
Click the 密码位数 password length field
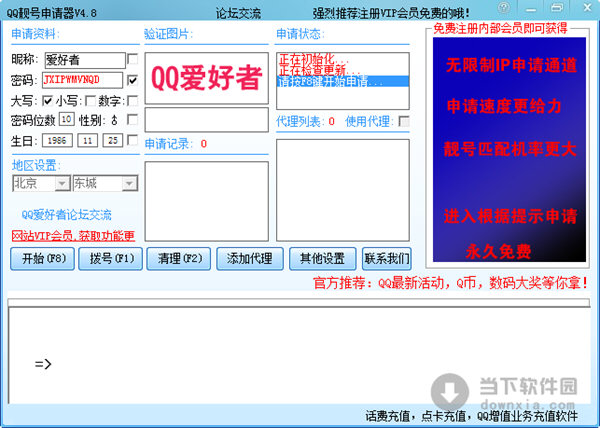[x=67, y=119]
